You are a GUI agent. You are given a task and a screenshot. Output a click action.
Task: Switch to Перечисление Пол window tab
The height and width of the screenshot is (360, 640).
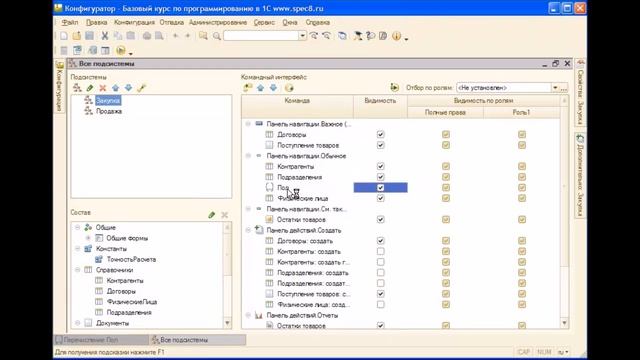click(101, 340)
